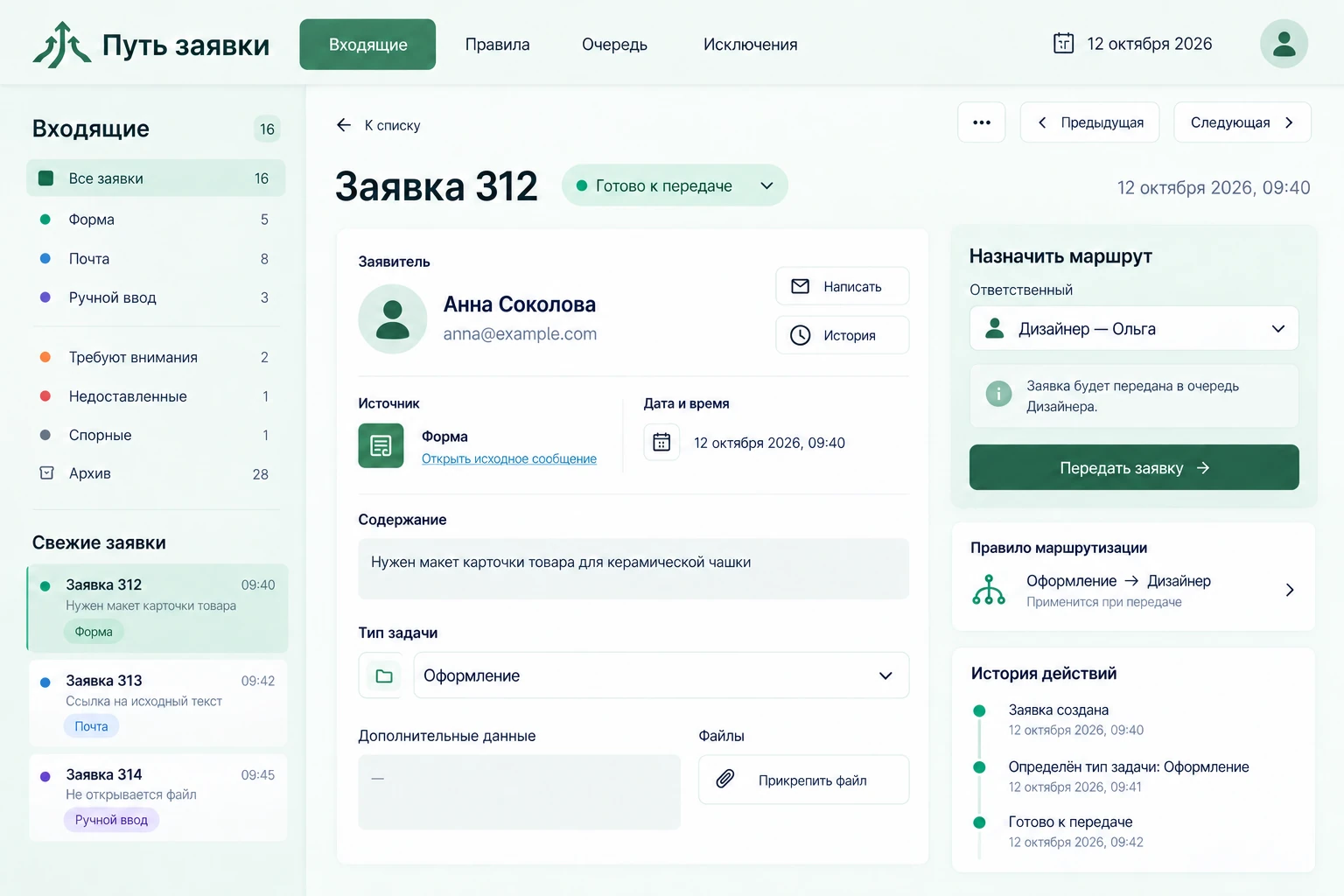The width and height of the screenshot is (1344, 896).
Task: Open Заявка 313 in Свежие заявки
Action: pyautogui.click(x=157, y=703)
